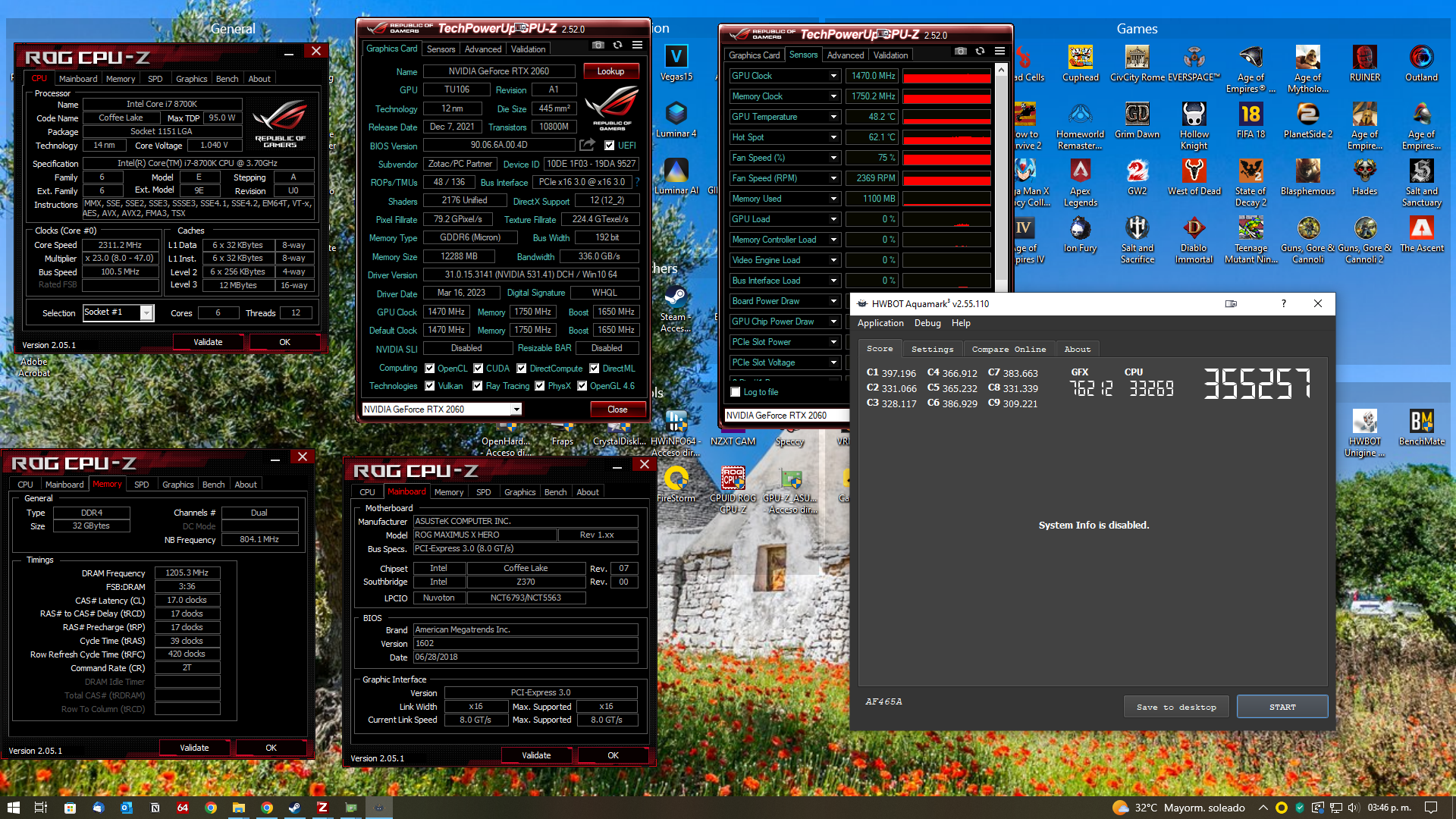Open Outland desktop icon
This screenshot has height=819, width=1456.
[1421, 64]
